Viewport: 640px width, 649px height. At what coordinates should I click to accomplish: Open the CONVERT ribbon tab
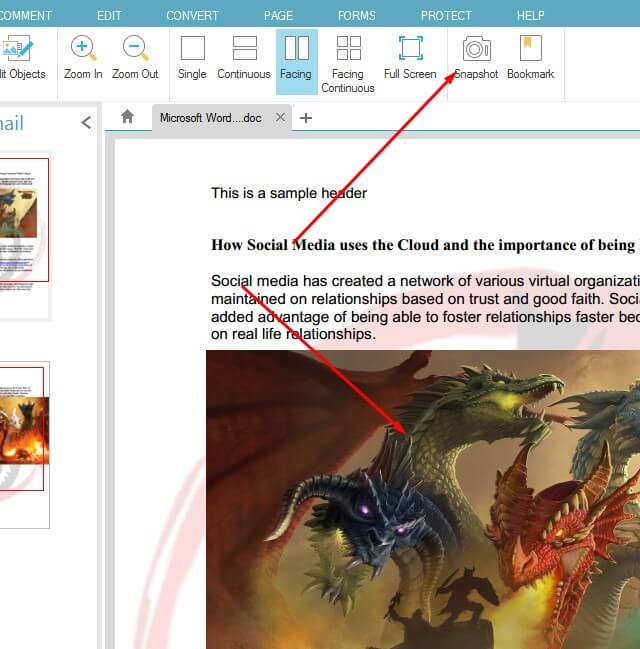click(x=192, y=16)
